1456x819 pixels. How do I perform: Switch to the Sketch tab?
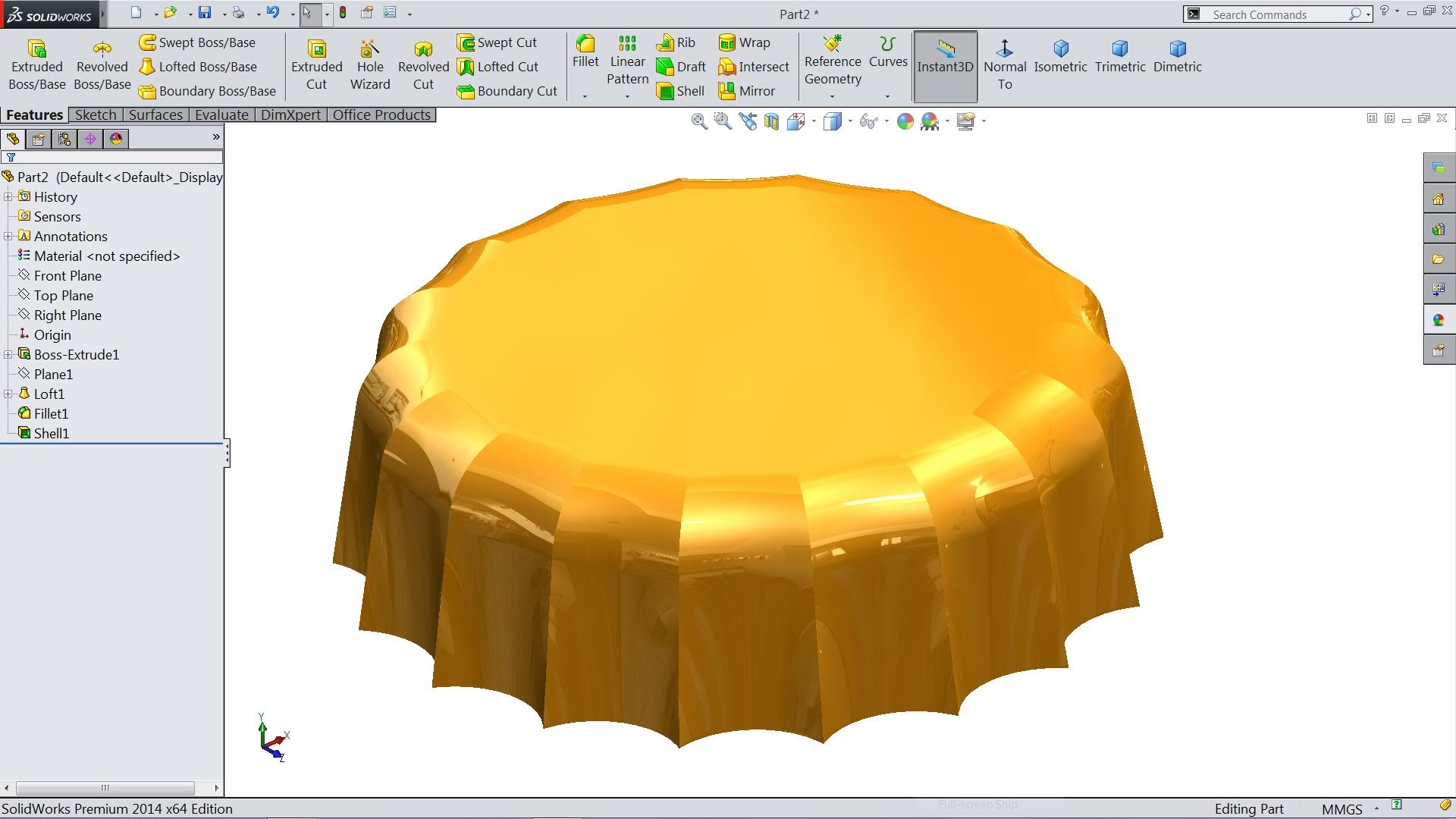pos(96,115)
